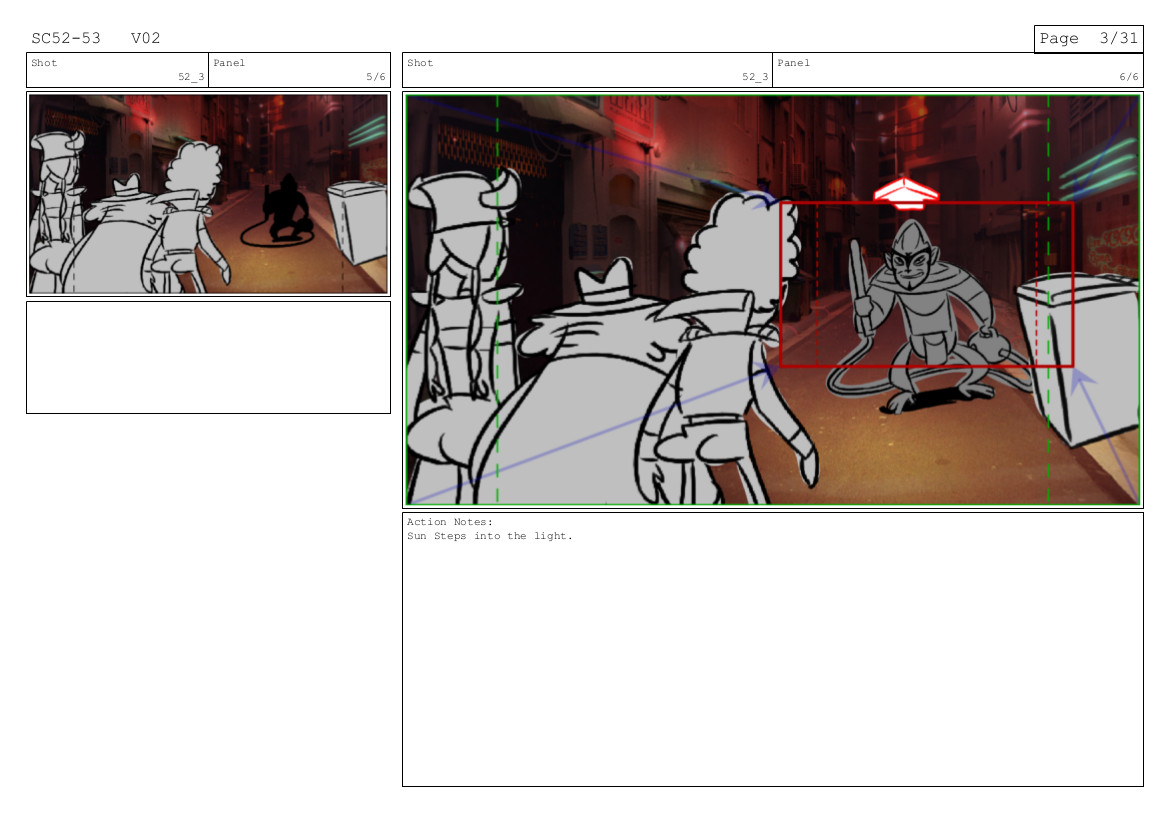Click the '6/6' panel number

tap(1129, 77)
